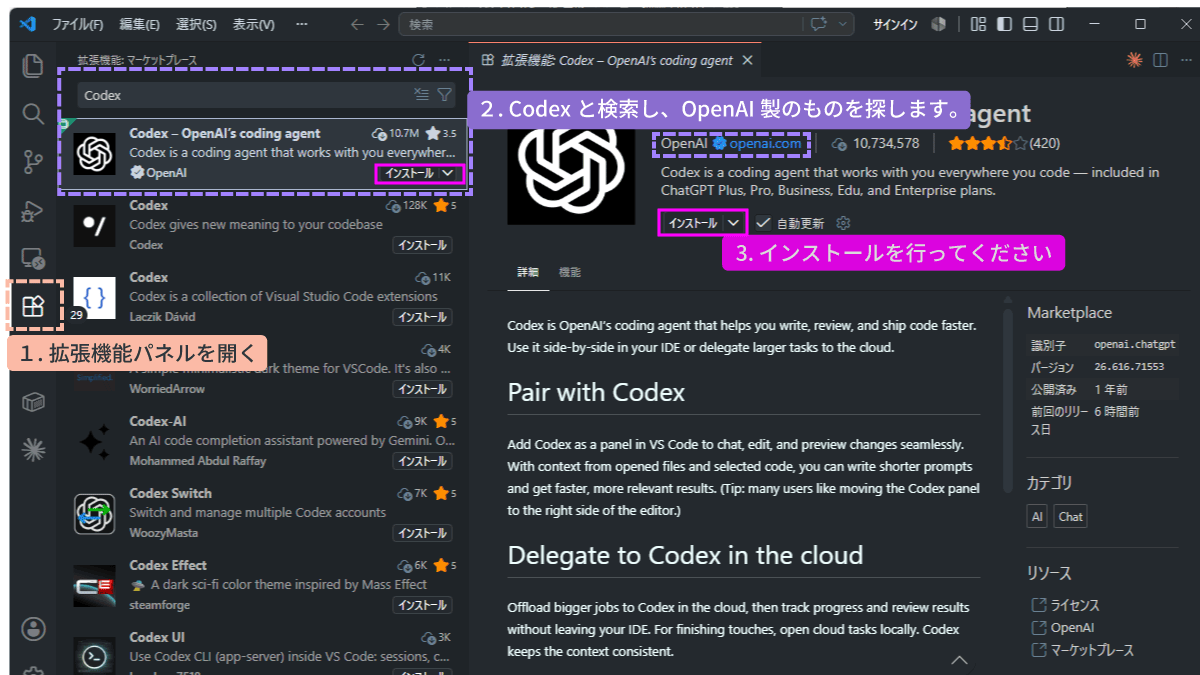
Task: Click the star rating with 420 reviews
Action: click(x=1004, y=143)
